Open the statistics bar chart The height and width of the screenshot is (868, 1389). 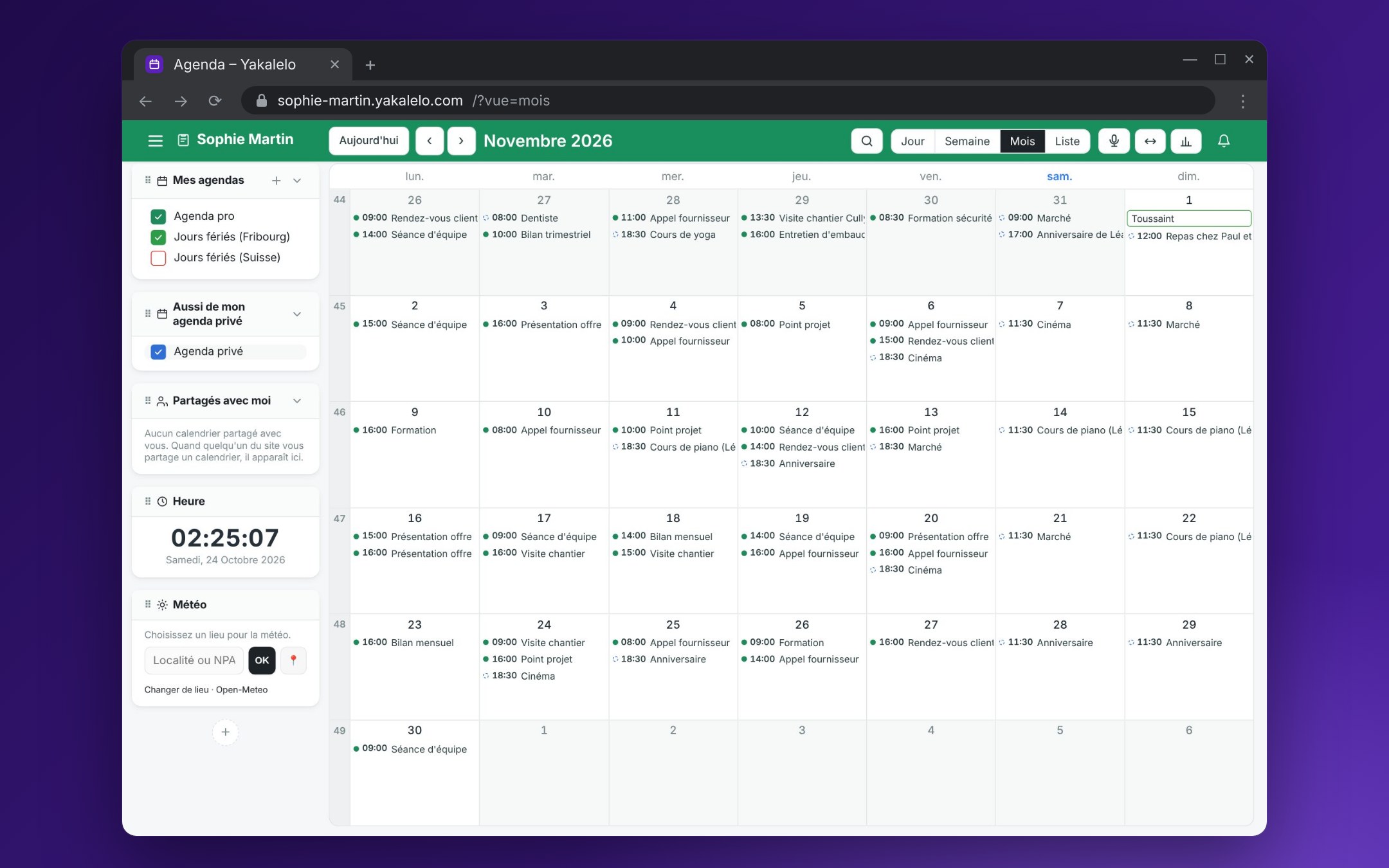pyautogui.click(x=1186, y=141)
